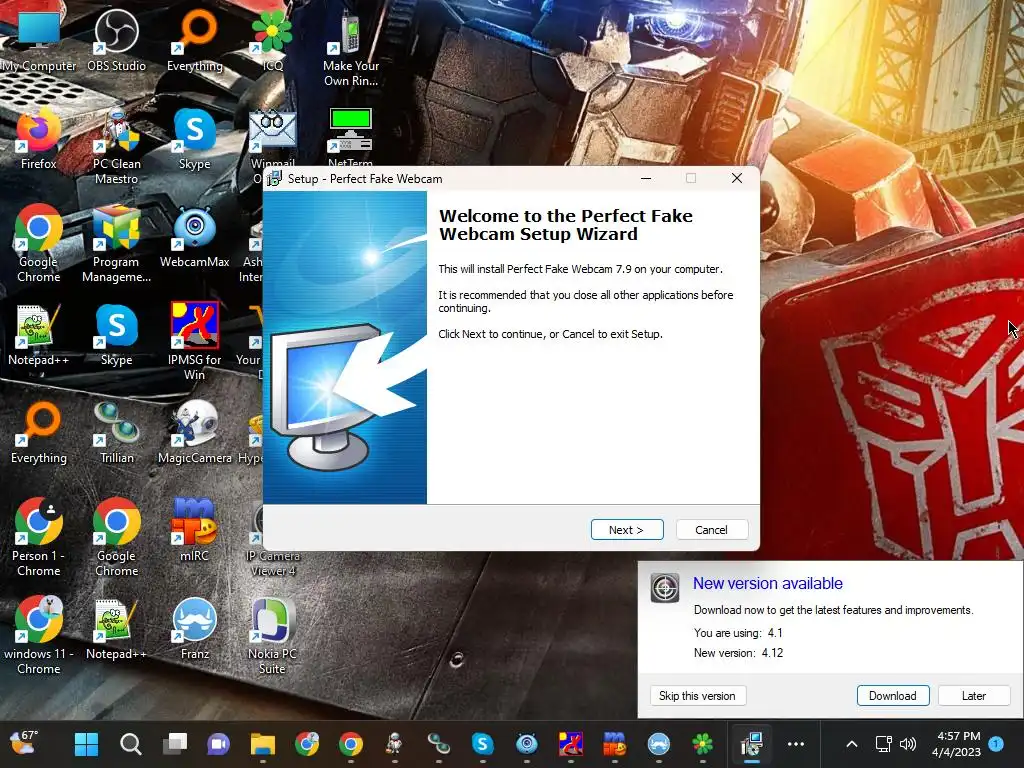Open the Windows Start menu
The image size is (1024, 768).
tap(86, 744)
